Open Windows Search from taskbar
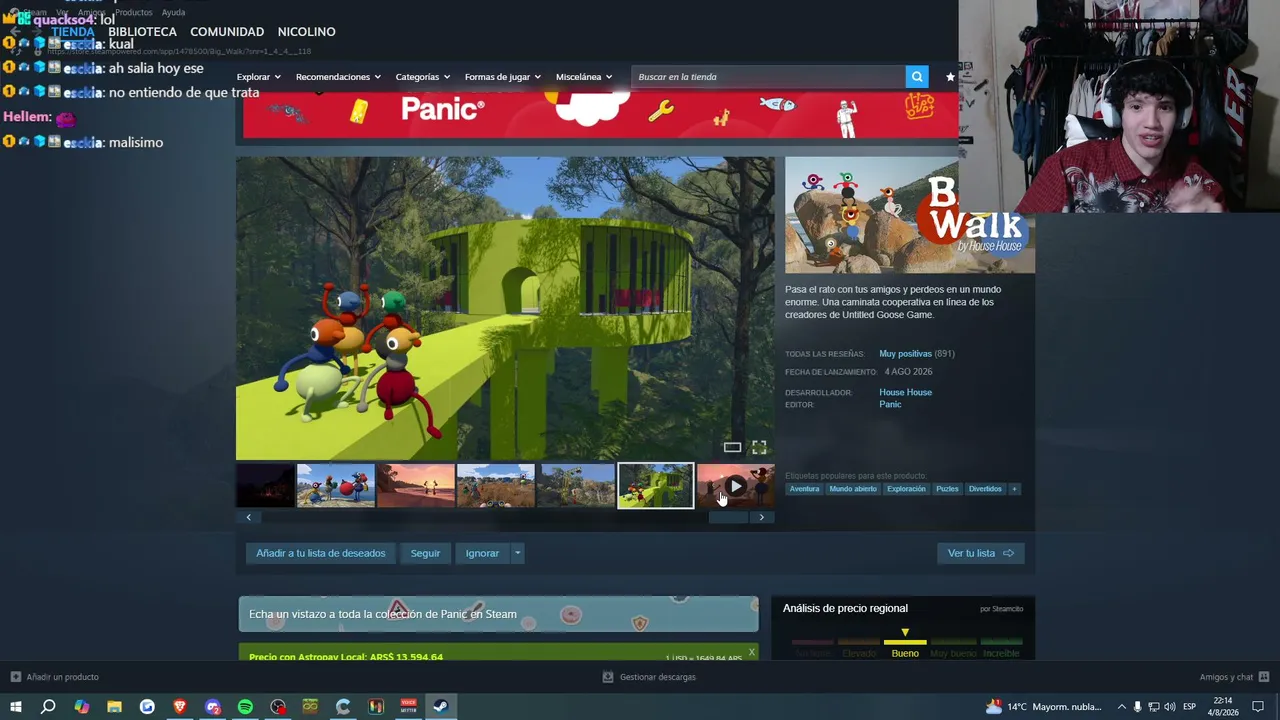 (x=48, y=707)
